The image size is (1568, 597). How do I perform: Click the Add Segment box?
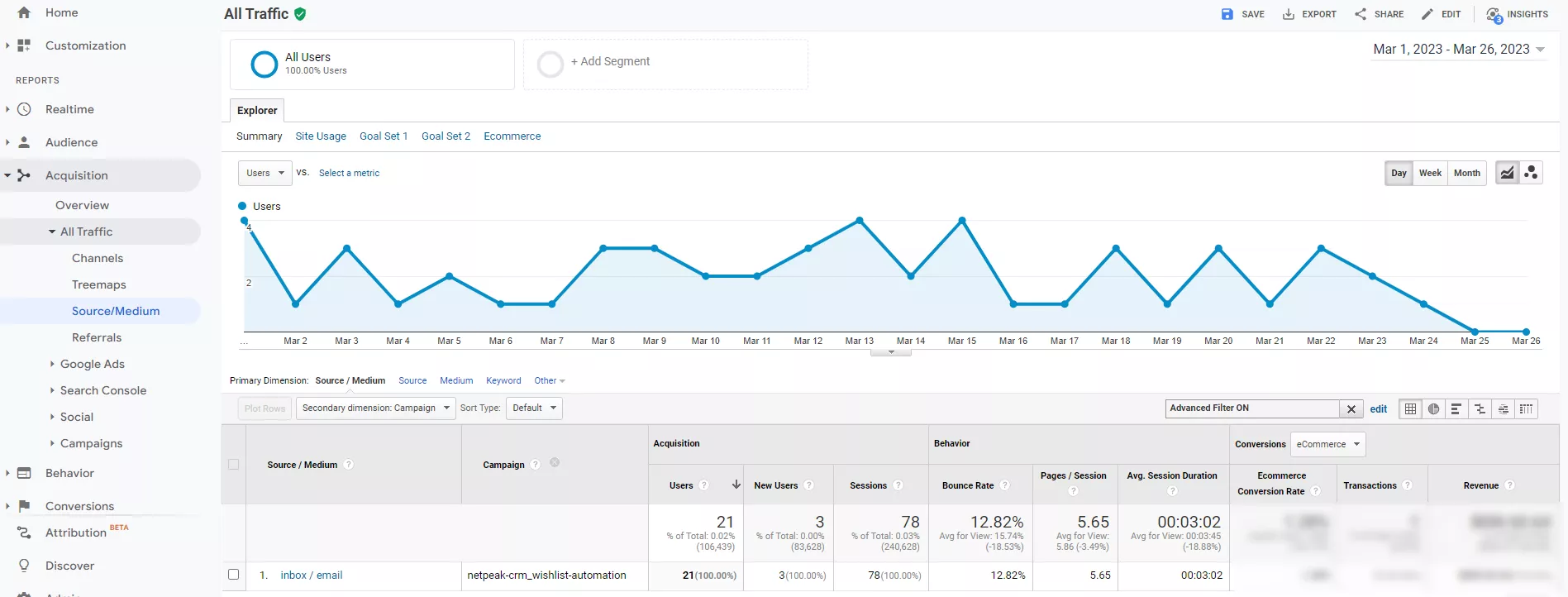point(665,64)
